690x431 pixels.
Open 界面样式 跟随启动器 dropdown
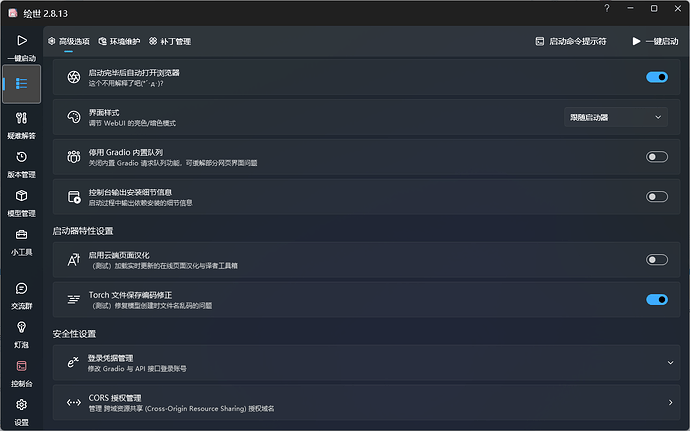tap(616, 117)
